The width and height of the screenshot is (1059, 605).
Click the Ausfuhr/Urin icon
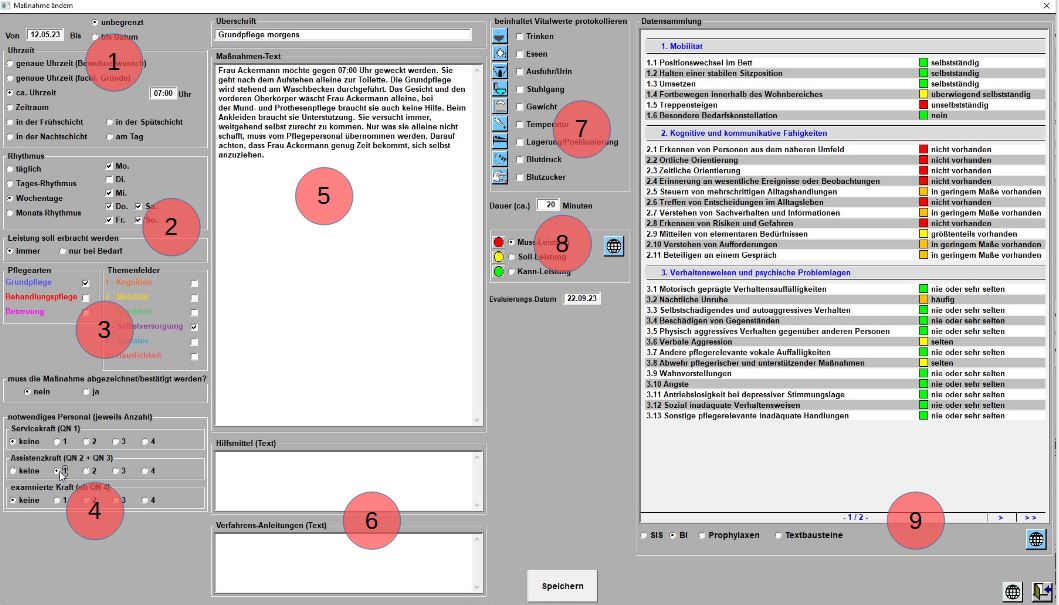[x=500, y=72]
